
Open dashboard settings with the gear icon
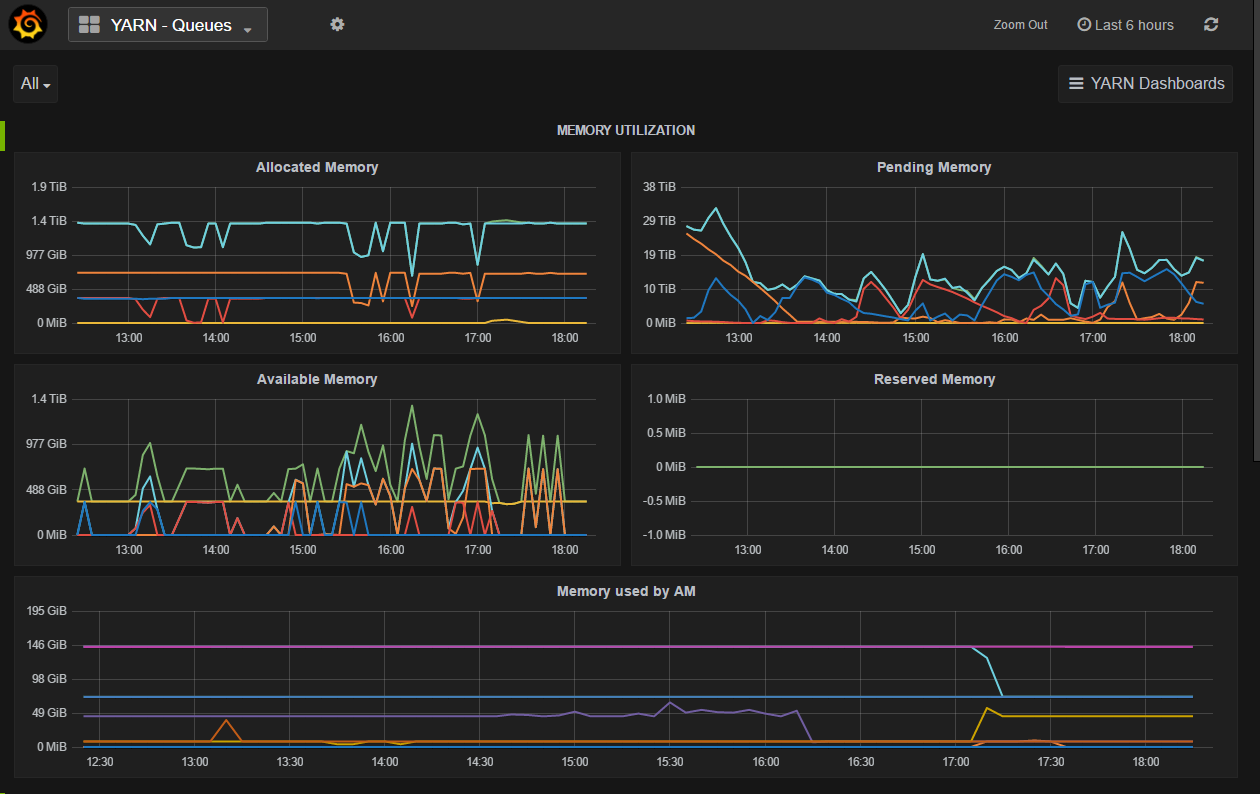[x=337, y=24]
